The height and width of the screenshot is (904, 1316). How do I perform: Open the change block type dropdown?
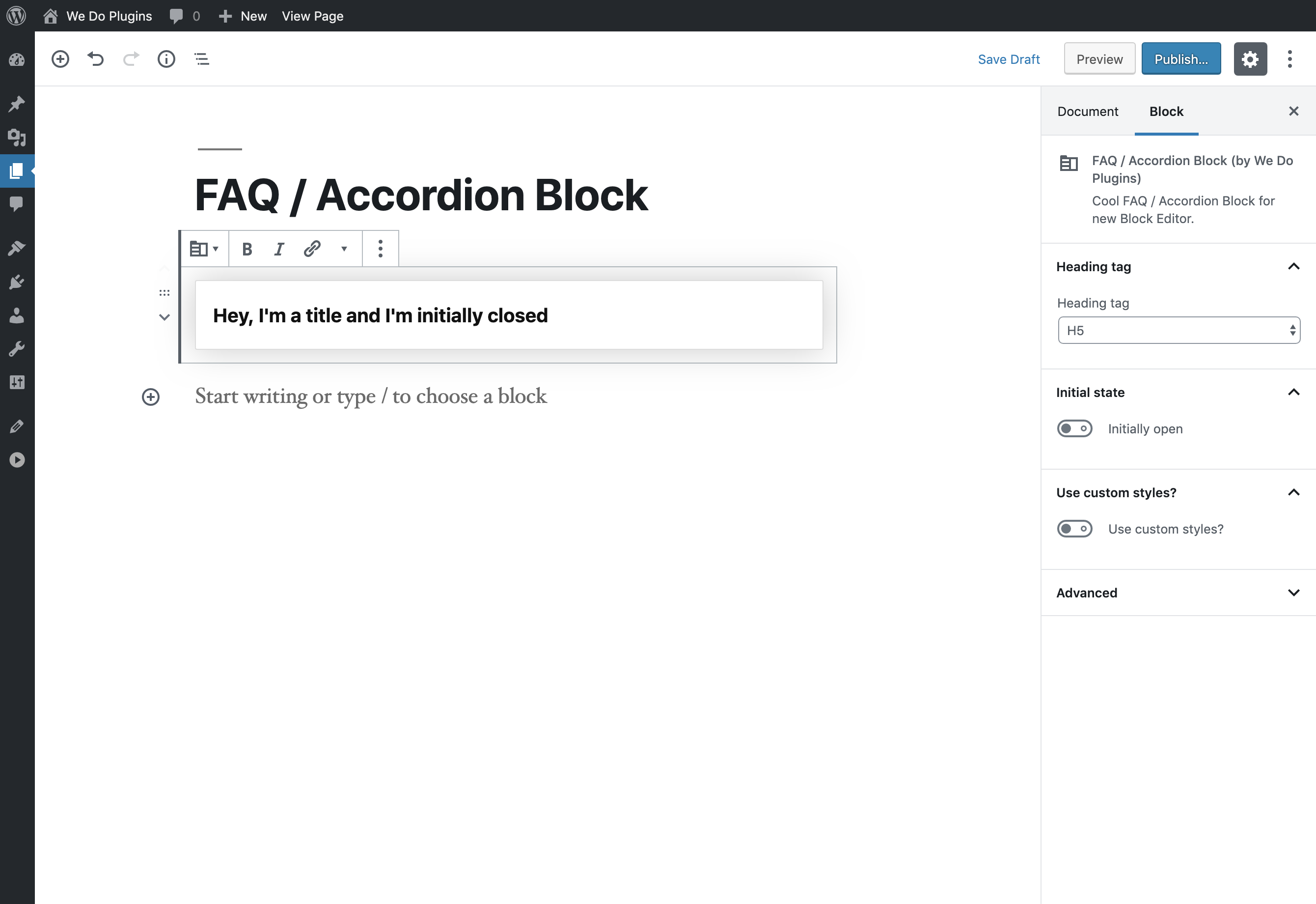pyautogui.click(x=204, y=249)
